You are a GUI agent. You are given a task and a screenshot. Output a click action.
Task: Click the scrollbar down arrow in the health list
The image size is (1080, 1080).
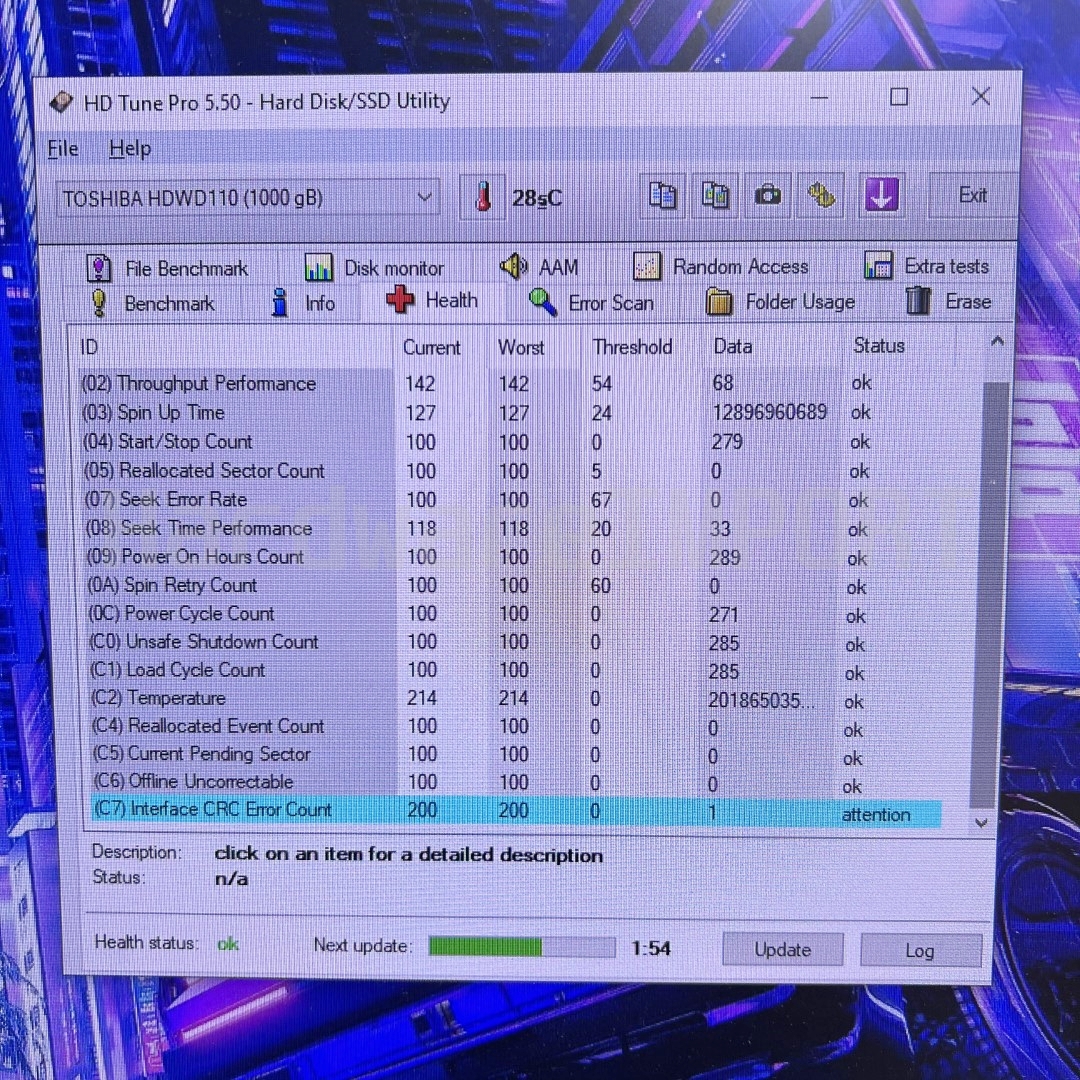tap(981, 822)
